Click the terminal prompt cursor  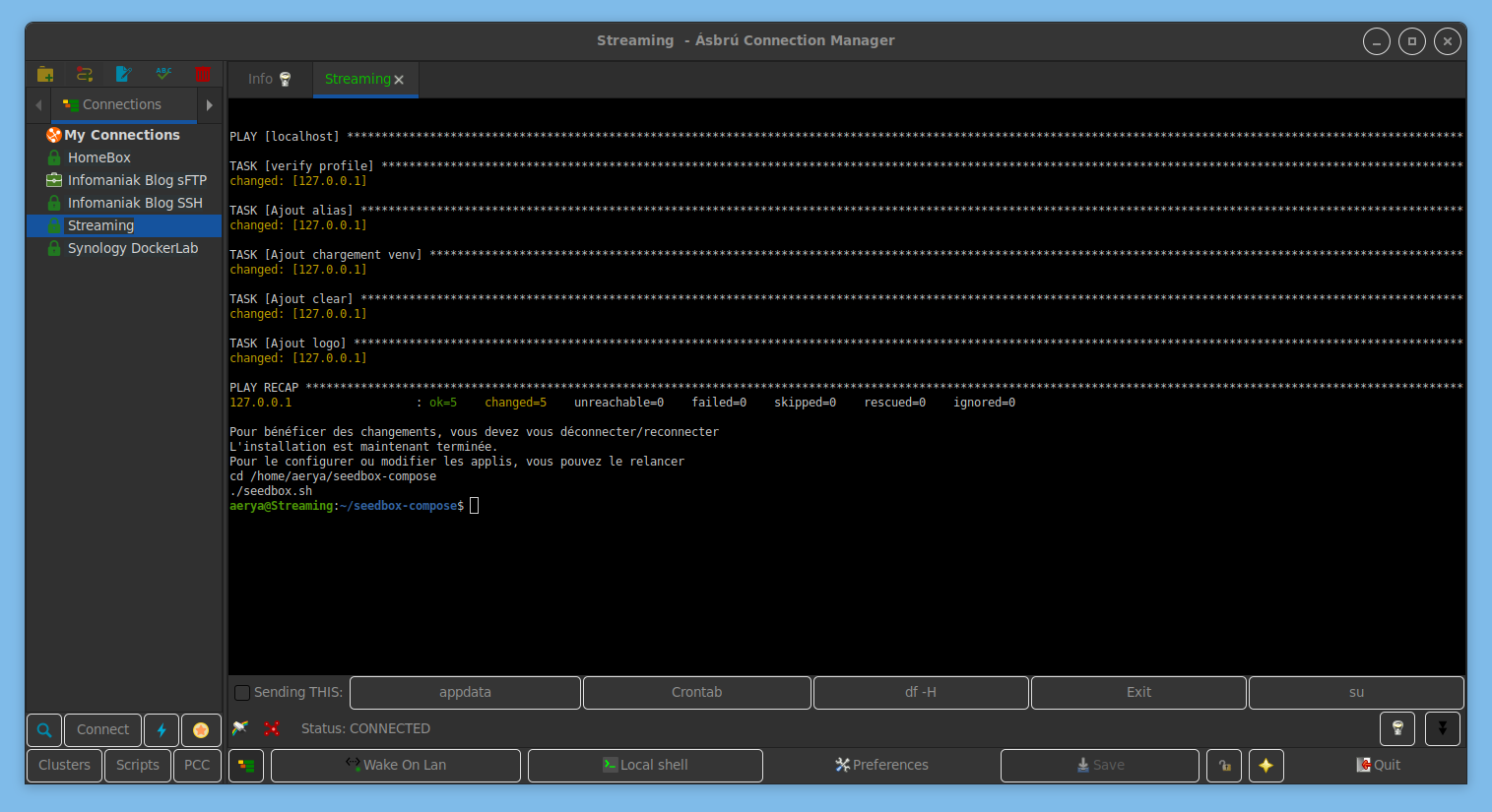click(x=474, y=506)
